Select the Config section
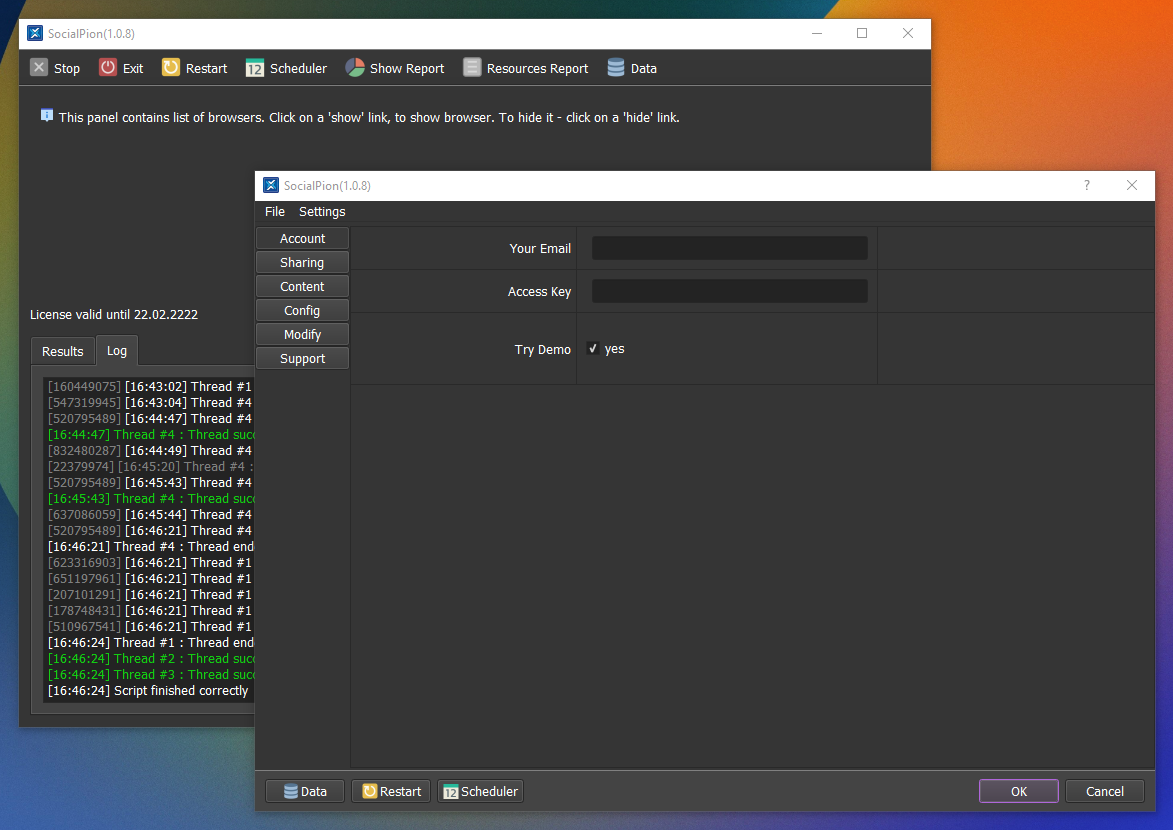 (302, 310)
